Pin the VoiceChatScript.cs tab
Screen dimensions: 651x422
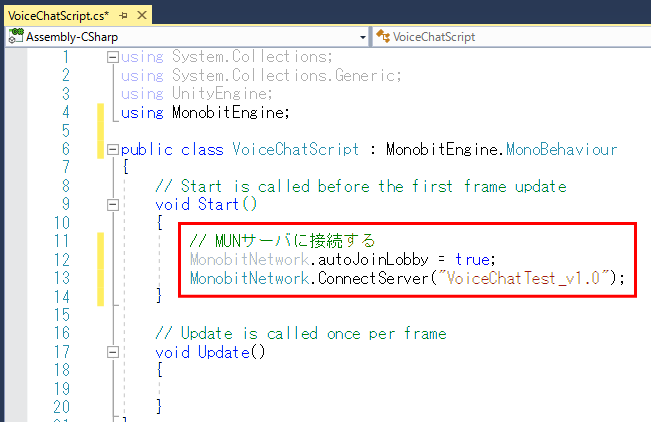(123, 16)
